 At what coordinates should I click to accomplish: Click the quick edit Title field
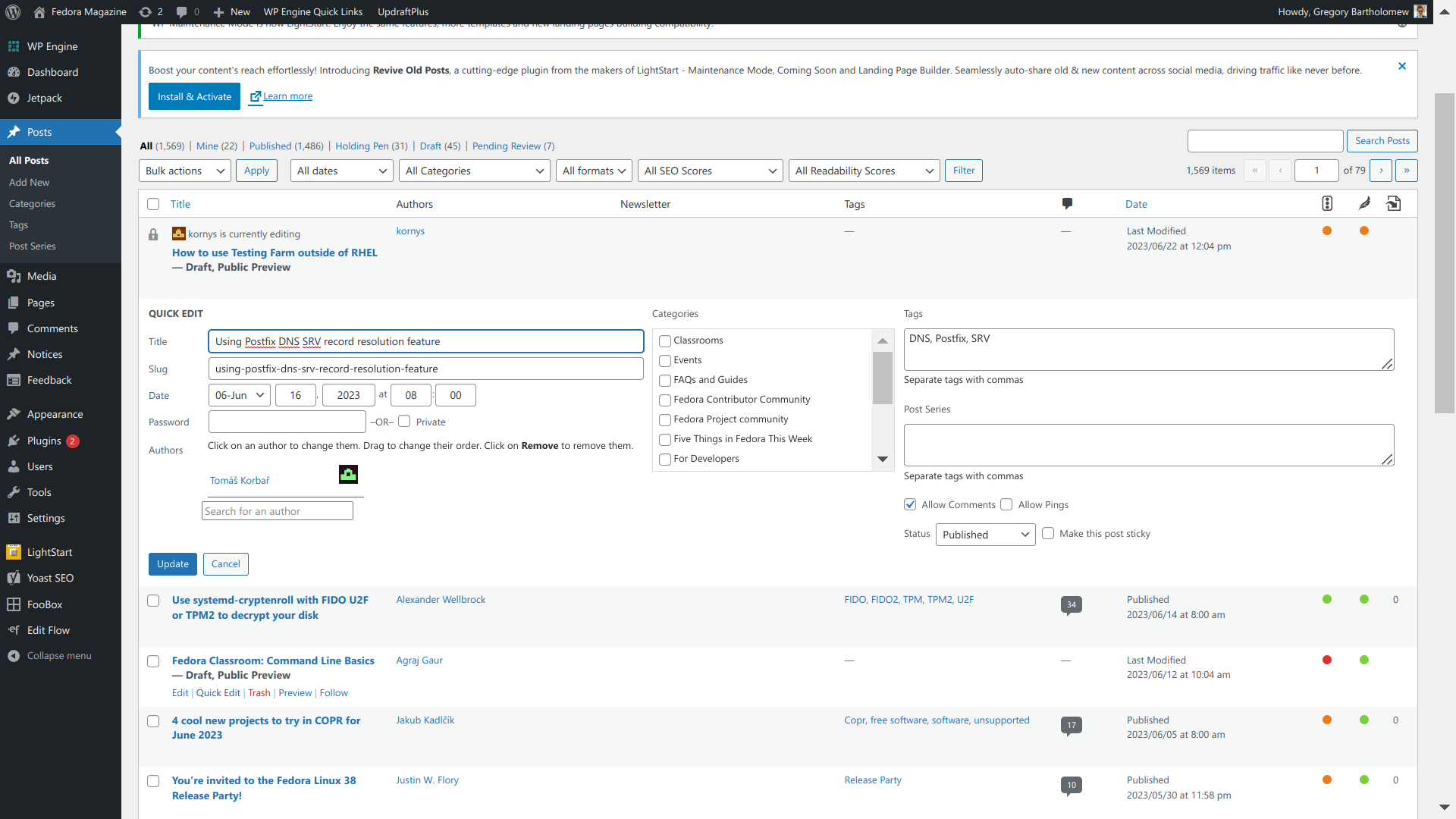pyautogui.click(x=426, y=341)
